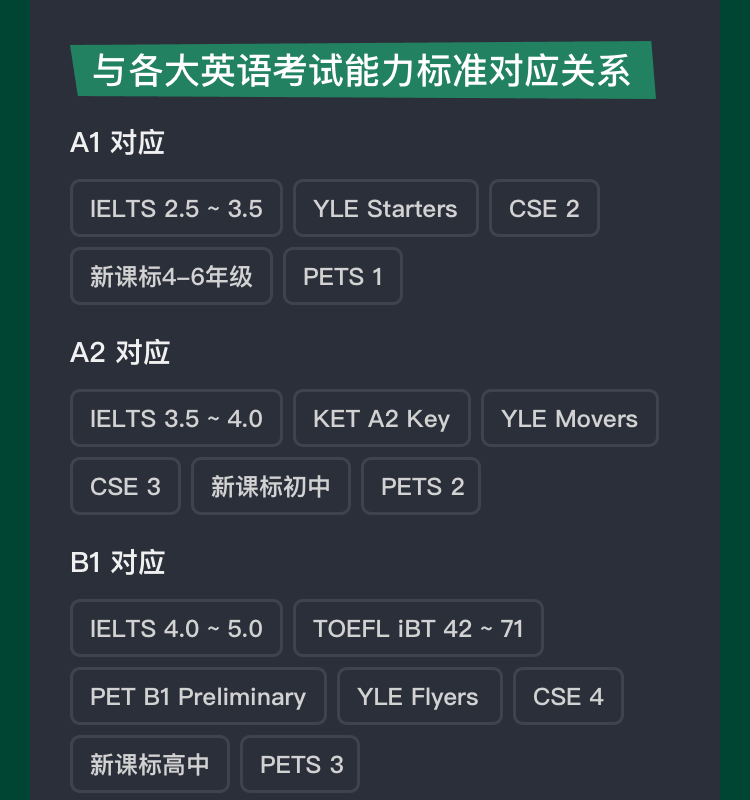The image size is (750, 800).
Task: Open the PET B1 Preliminary tag
Action: [x=198, y=696]
